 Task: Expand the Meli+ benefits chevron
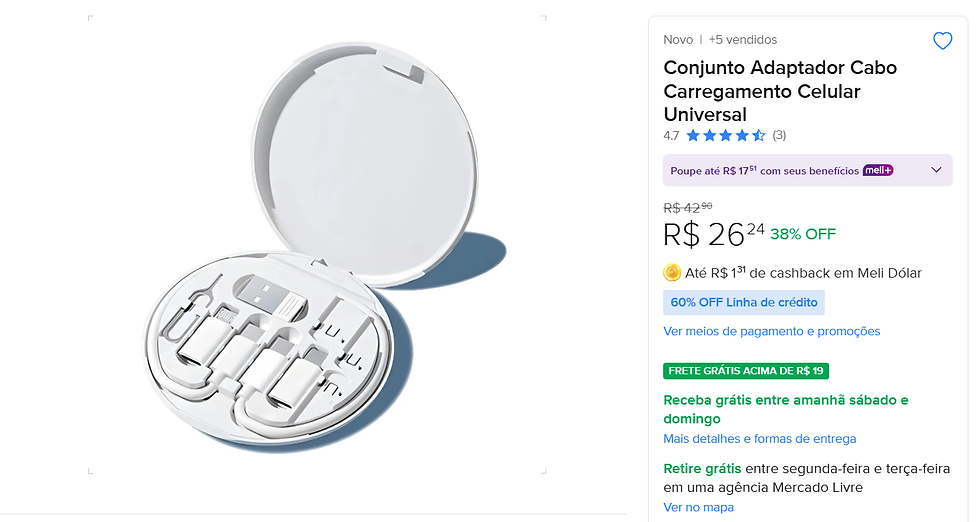click(x=936, y=170)
